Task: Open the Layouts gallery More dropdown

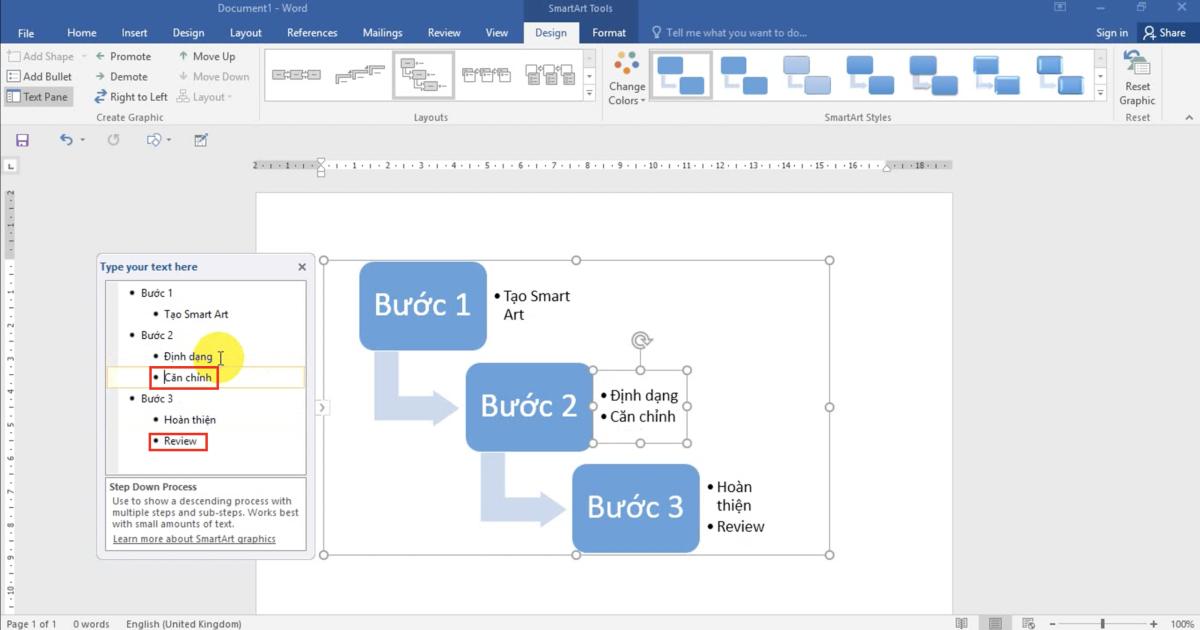Action: 588,92
